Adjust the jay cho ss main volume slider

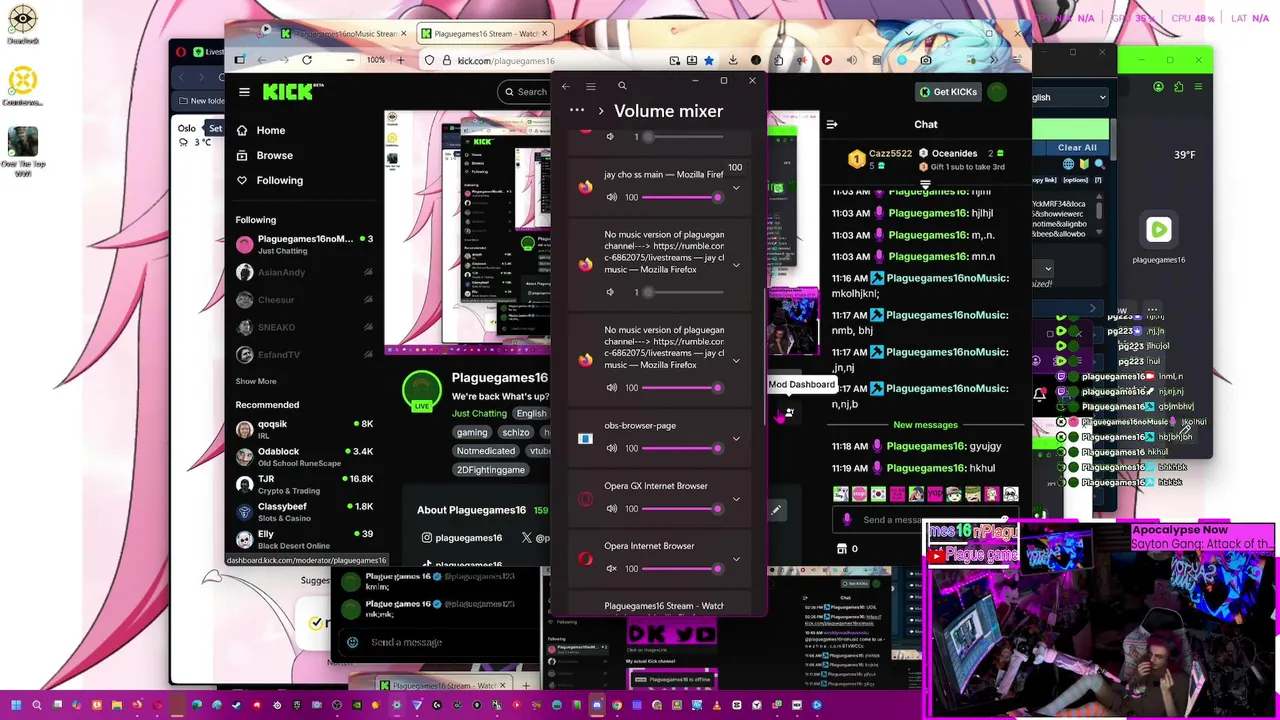pyautogui.click(x=683, y=197)
